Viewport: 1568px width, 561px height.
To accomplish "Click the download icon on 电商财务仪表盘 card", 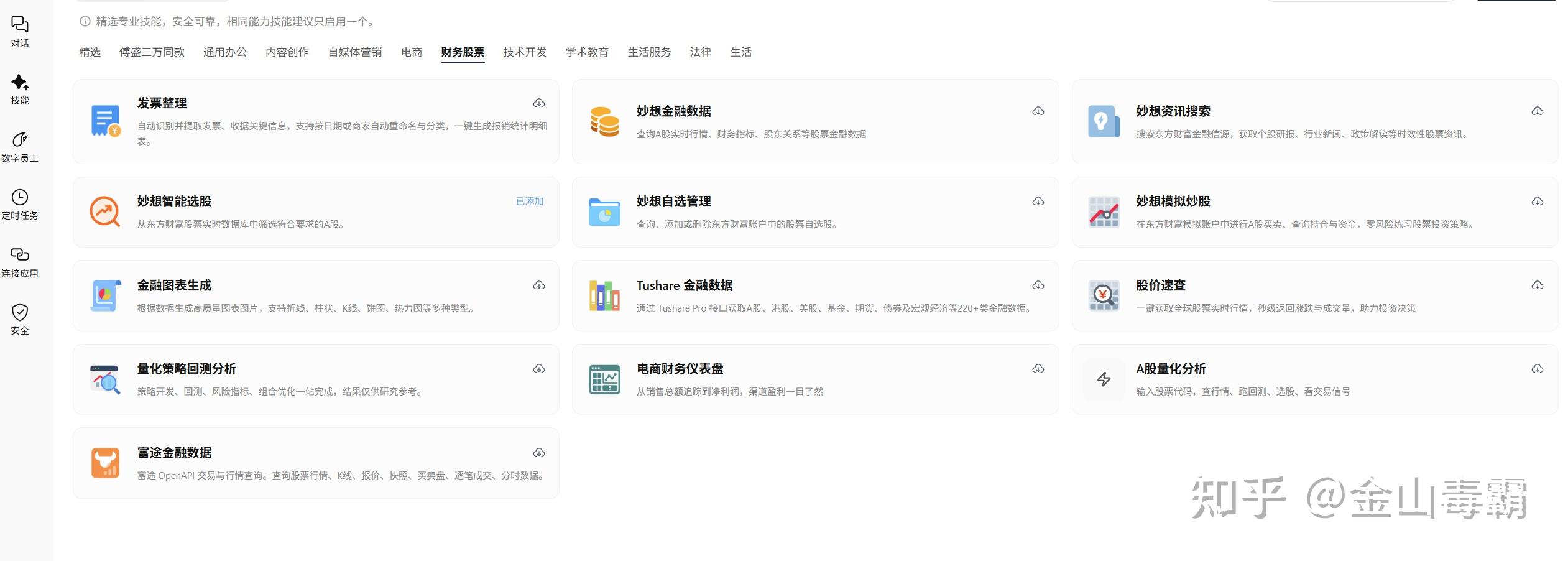I will (1038, 369).
